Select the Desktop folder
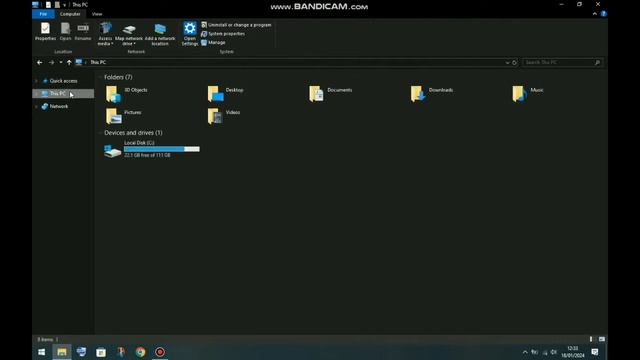The width and height of the screenshot is (640, 360). point(225,93)
